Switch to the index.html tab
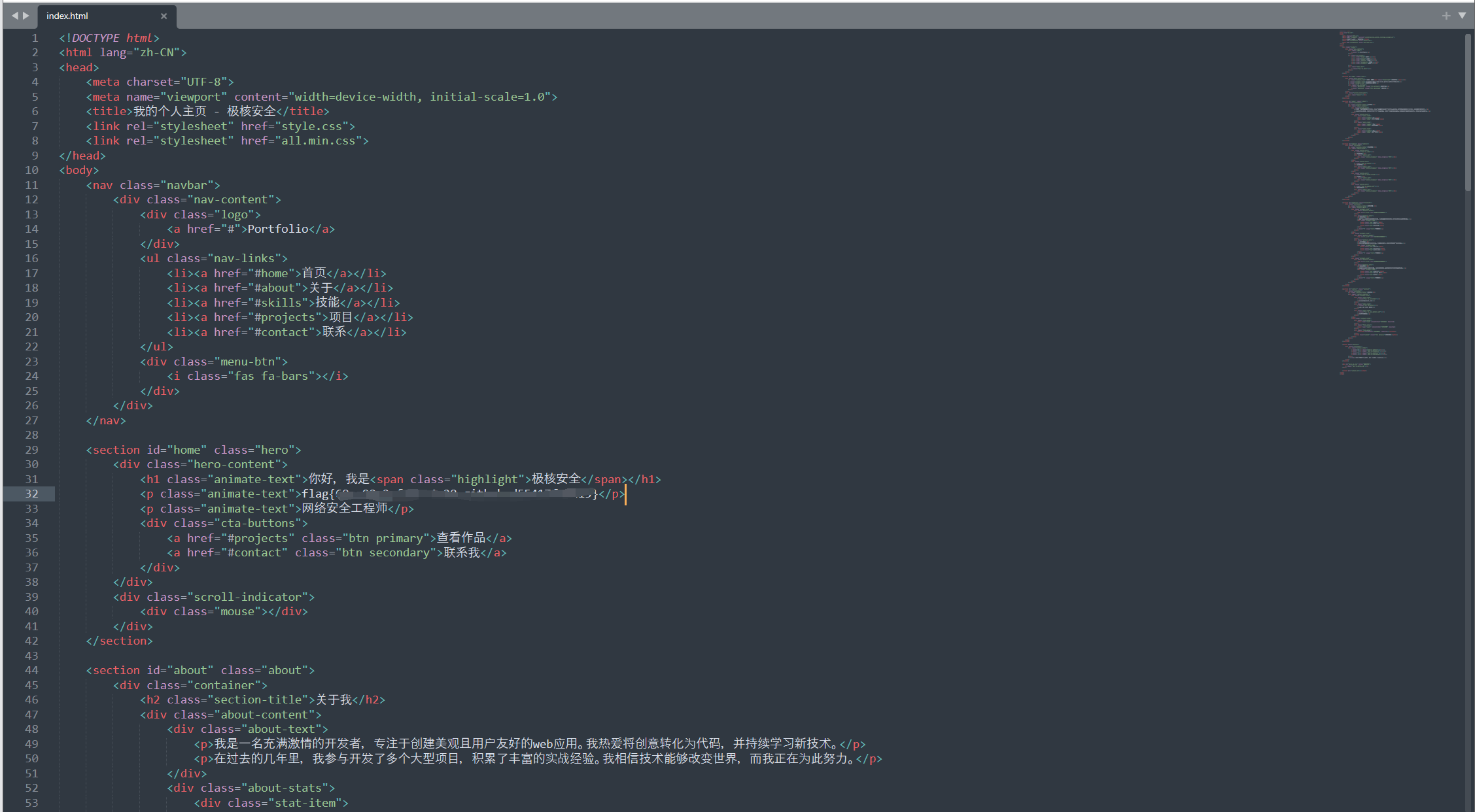 (x=67, y=16)
